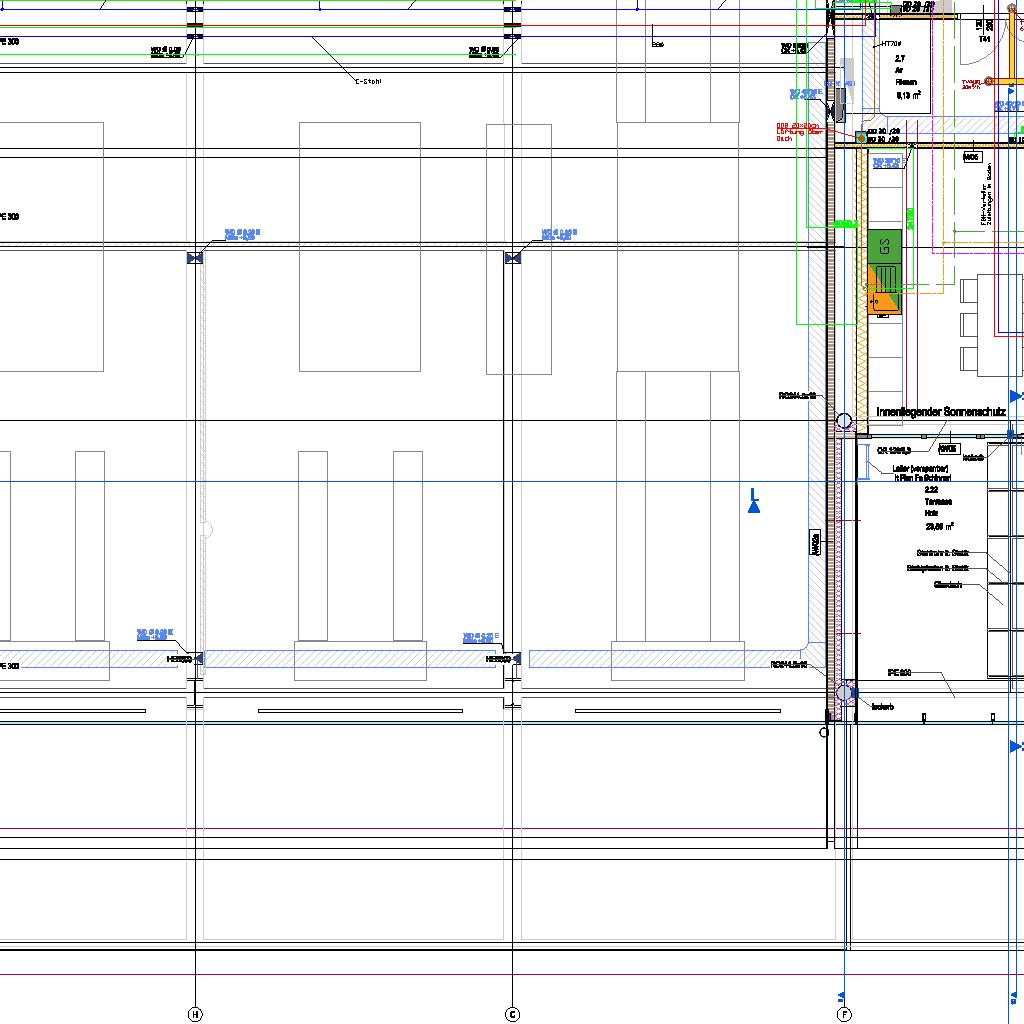The width and height of the screenshot is (1024, 1024).
Task: Select the 'Glasdach' leader label
Action: coord(947,584)
